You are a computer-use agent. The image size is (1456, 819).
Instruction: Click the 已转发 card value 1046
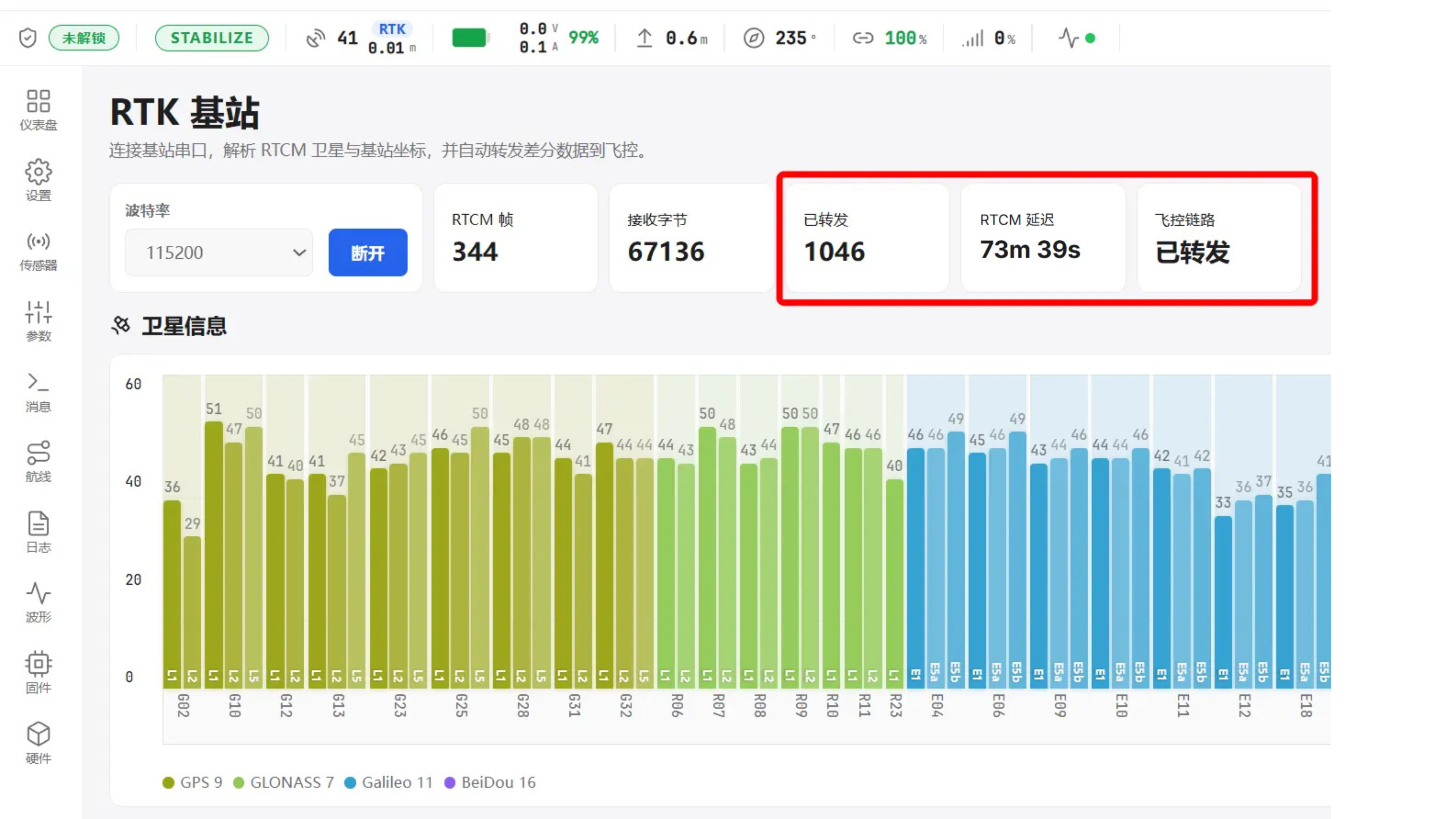(834, 251)
